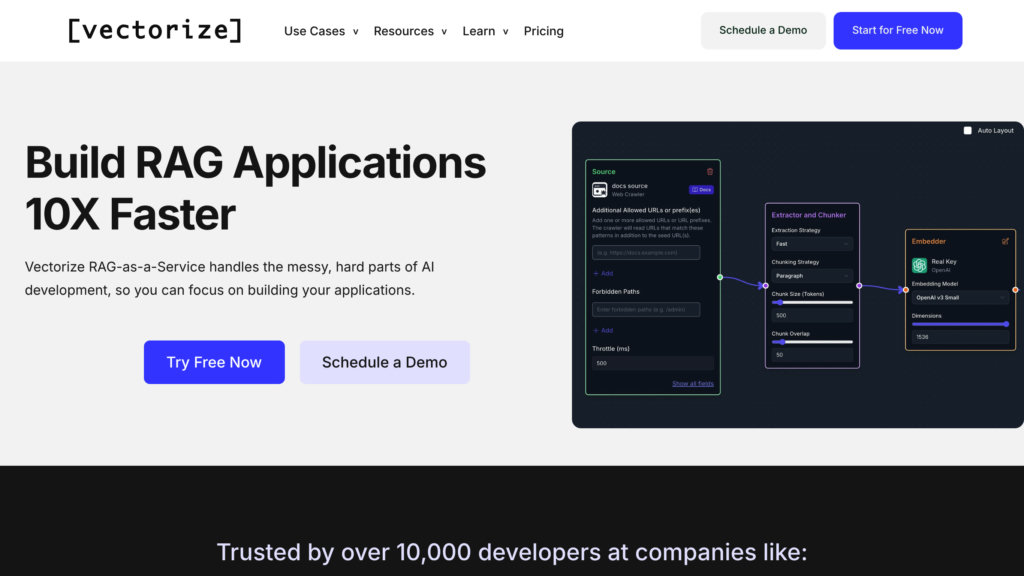Click the OpenAI logo next to Real Key
1024x576 pixels.
coord(919,265)
